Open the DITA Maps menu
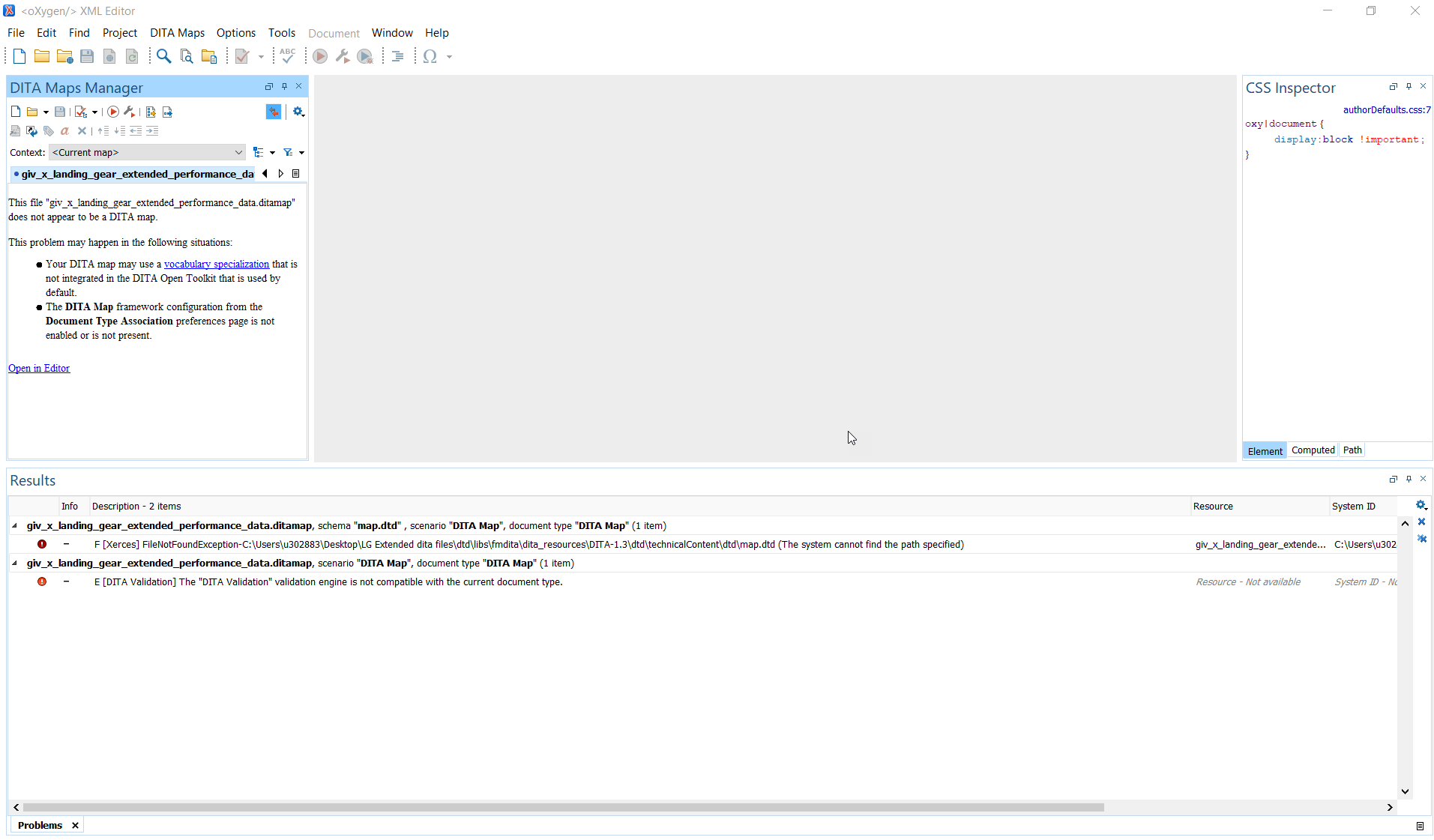The height and width of the screenshot is (840, 1434). tap(177, 33)
